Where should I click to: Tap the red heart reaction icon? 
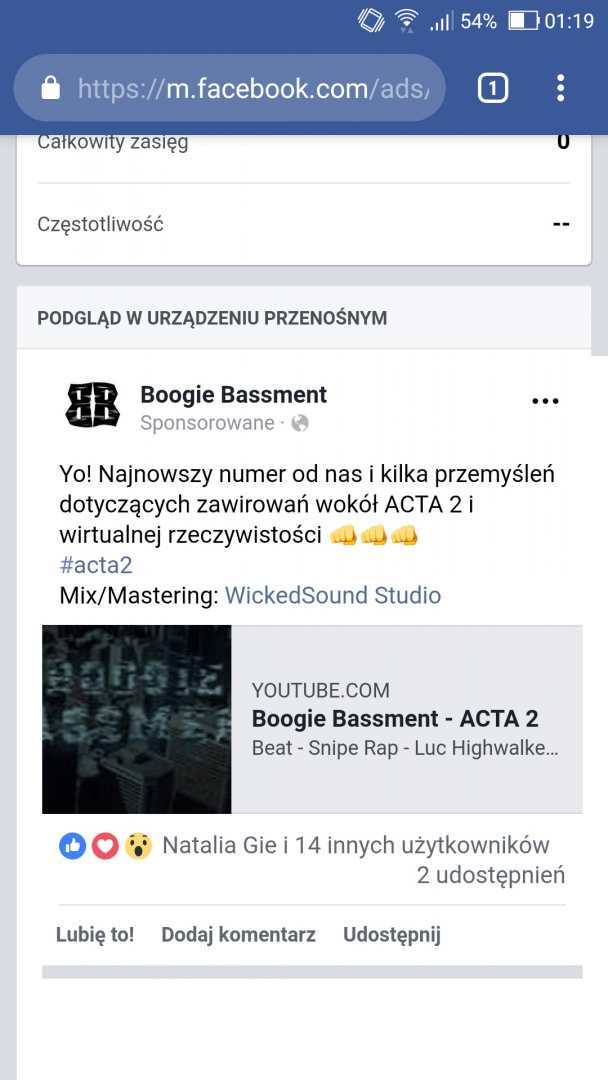point(105,846)
